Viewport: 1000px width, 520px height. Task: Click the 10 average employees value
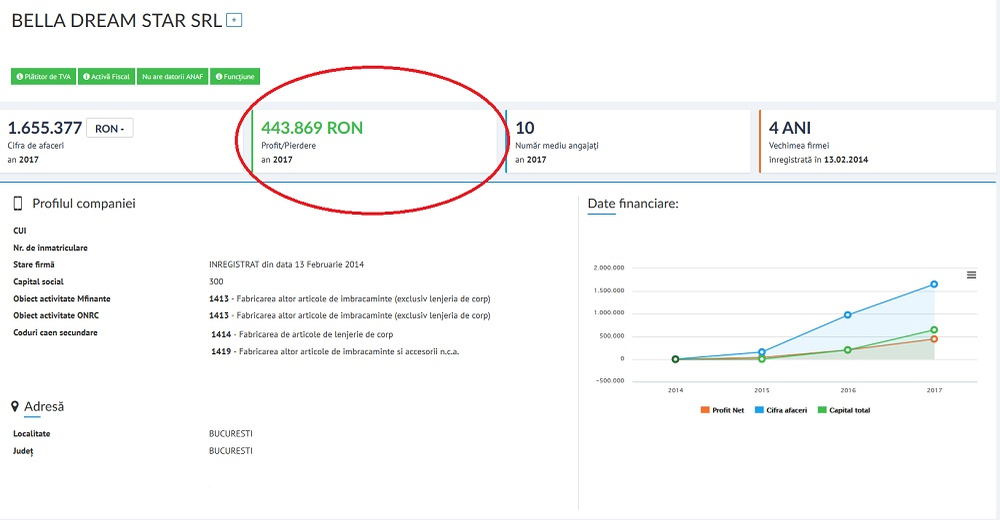click(525, 128)
